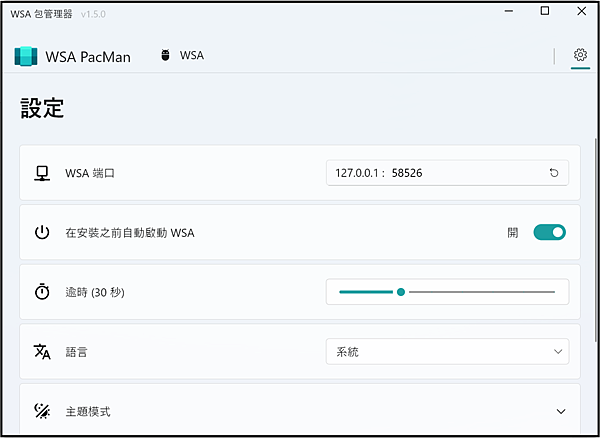
Task: Click the port number field 58526
Action: point(407,173)
